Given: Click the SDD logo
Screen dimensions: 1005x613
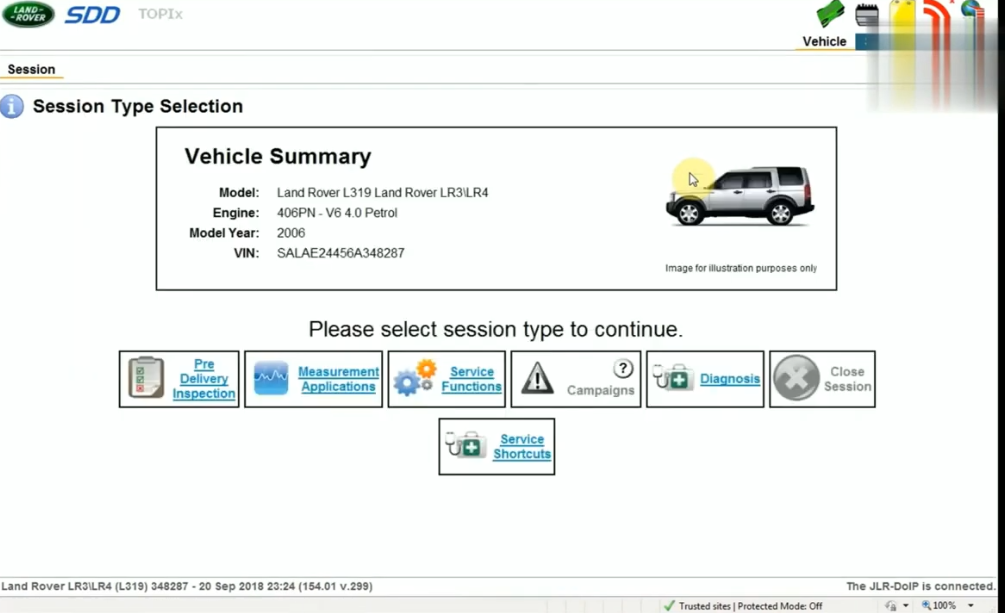Looking at the screenshot, I should pyautogui.click(x=92, y=15).
